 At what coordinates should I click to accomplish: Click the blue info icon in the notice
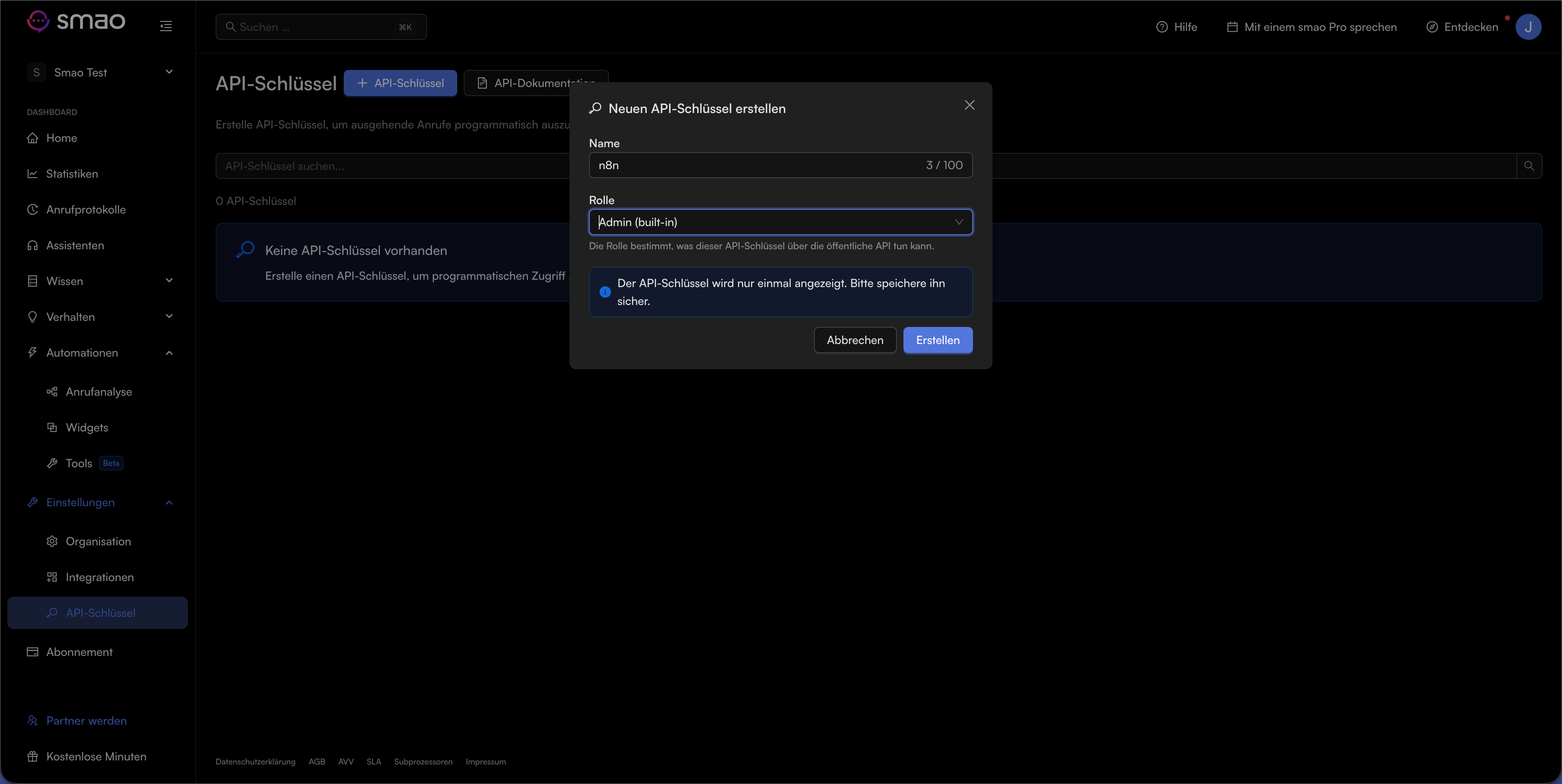pos(605,292)
